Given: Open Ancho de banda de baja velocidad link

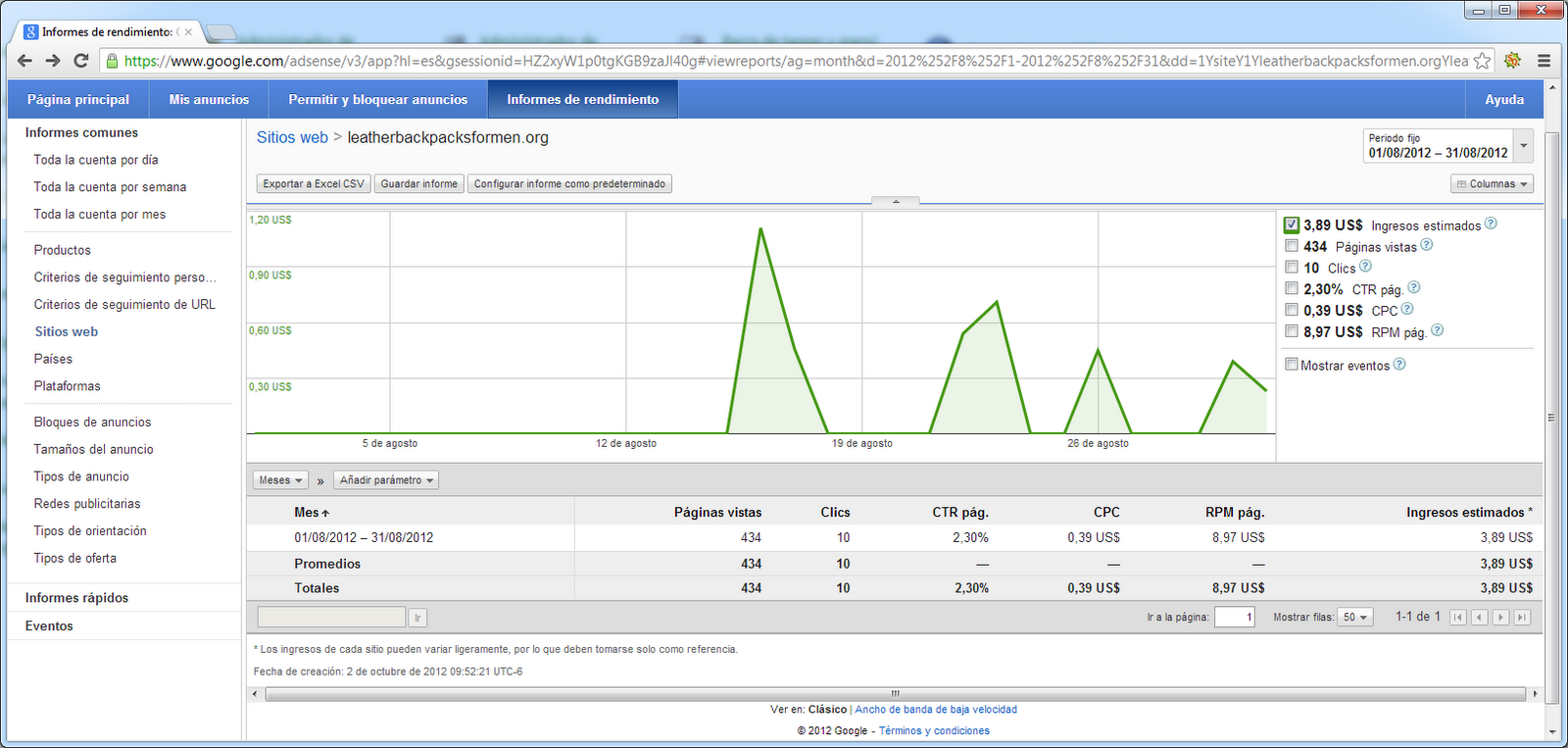Looking at the screenshot, I should pos(936,710).
